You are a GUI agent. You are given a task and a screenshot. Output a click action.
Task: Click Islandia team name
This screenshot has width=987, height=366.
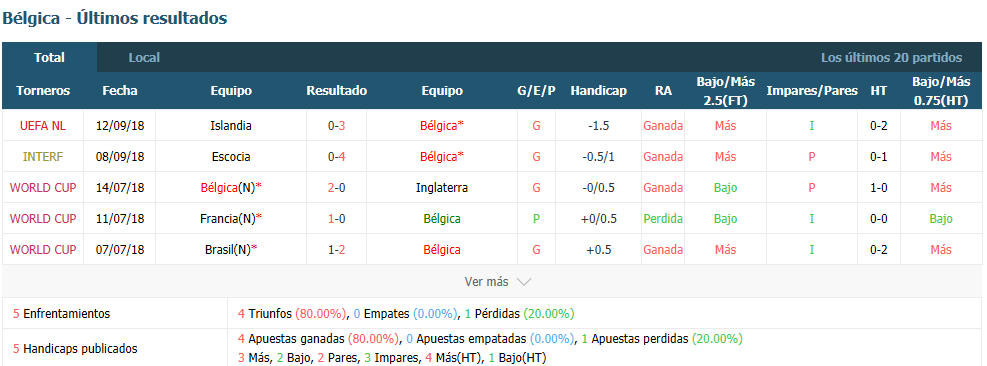231,125
